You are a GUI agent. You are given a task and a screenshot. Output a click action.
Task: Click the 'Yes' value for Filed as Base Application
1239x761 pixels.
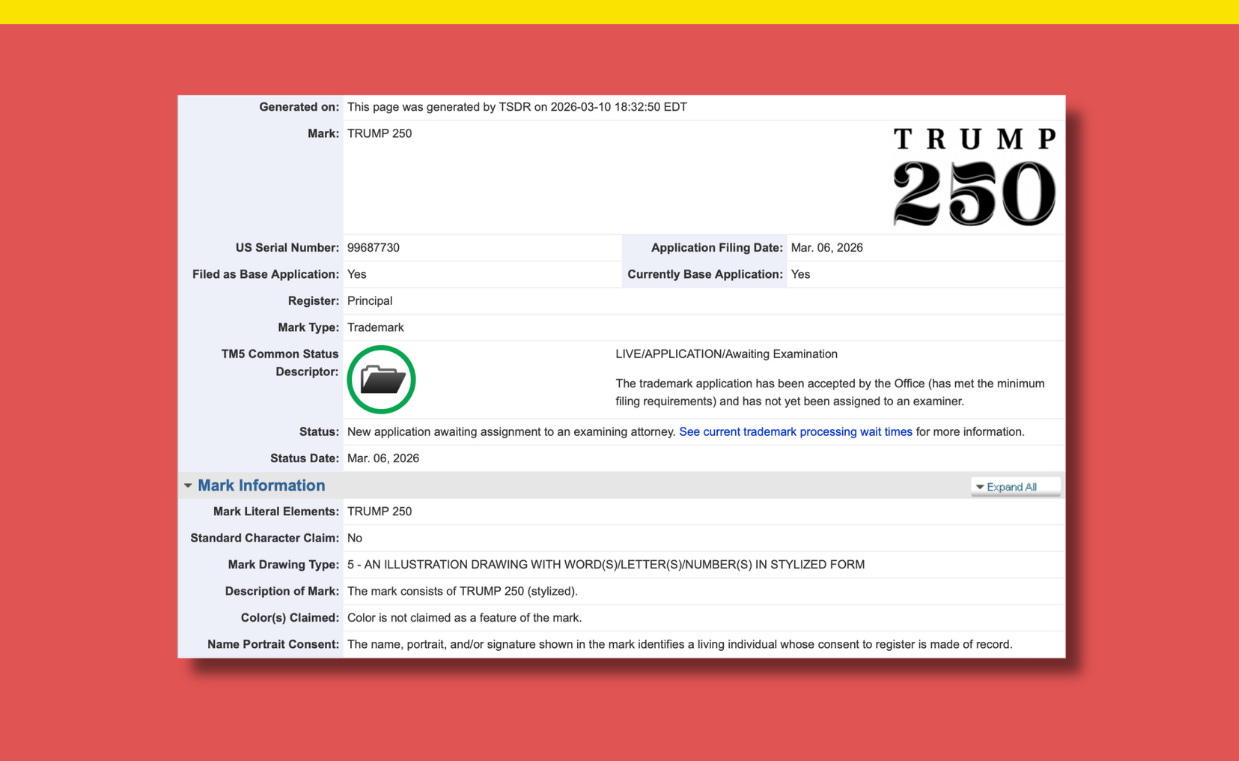(357, 275)
